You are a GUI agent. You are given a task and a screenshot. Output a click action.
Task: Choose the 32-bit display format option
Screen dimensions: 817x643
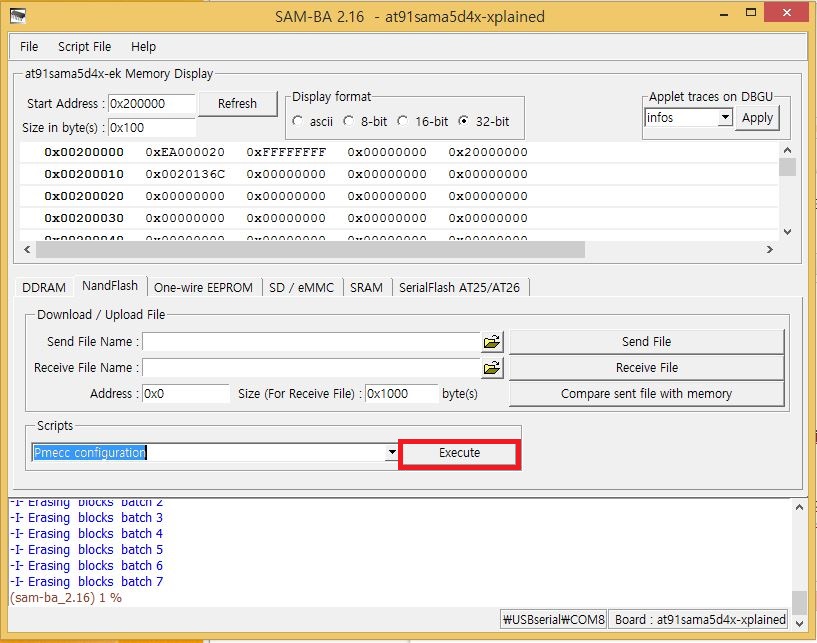click(x=463, y=122)
